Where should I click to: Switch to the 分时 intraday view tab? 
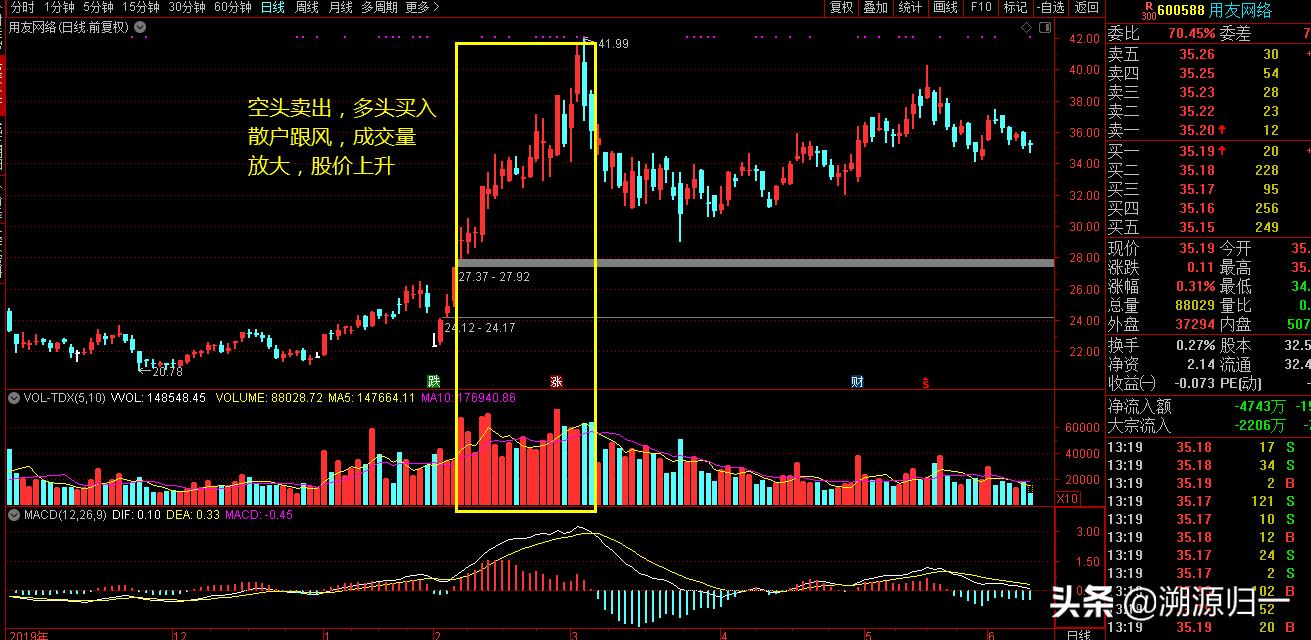pos(21,7)
